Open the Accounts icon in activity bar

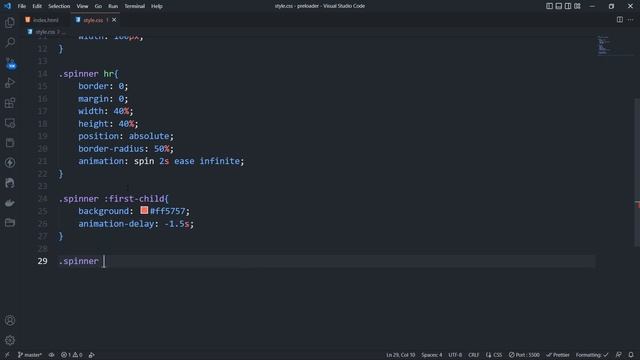[x=10, y=320]
